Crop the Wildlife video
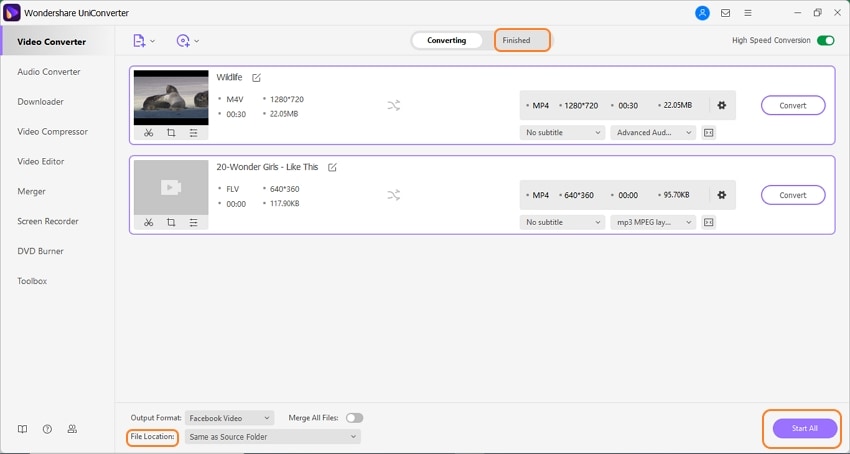The image size is (850, 454). point(171,133)
